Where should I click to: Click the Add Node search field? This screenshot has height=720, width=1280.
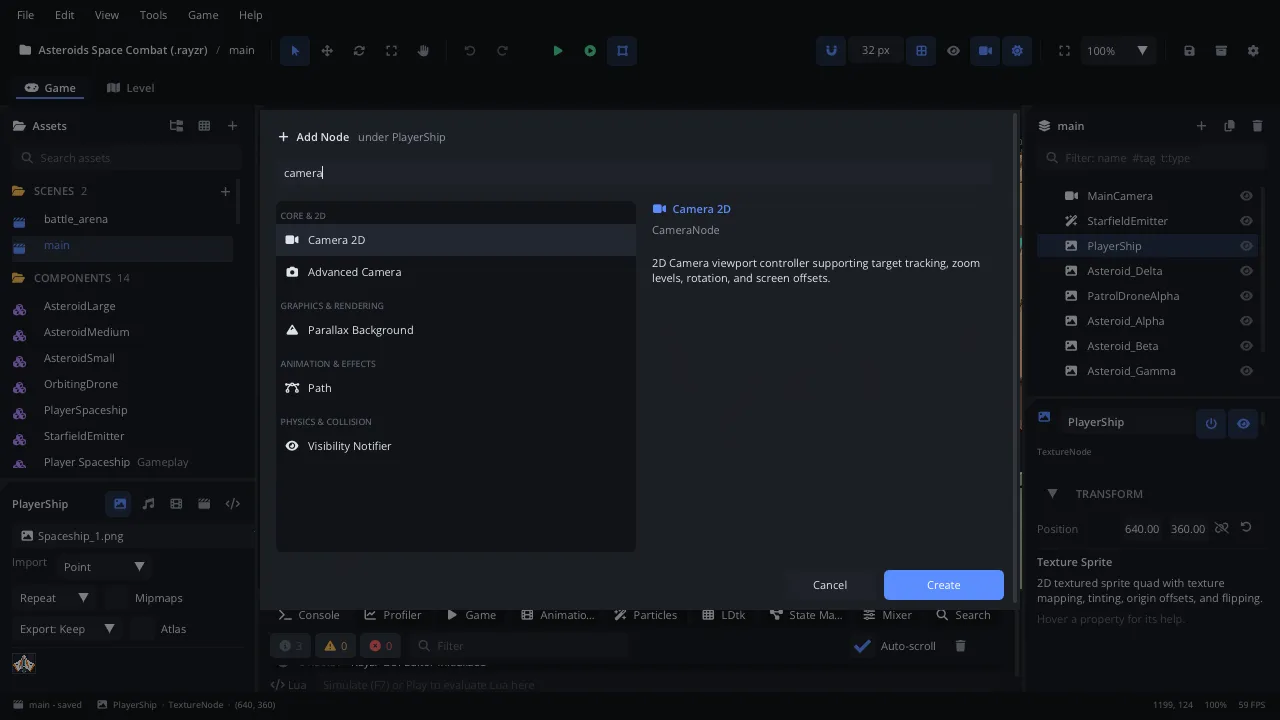coord(636,173)
